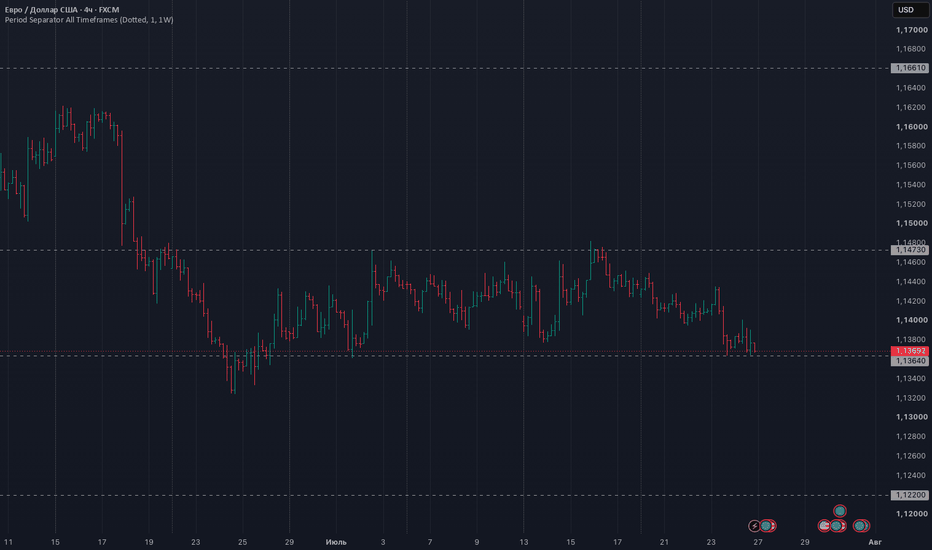This screenshot has width=932, height=550.
Task: Open the EU flag event beside the lightning icon
Action: tap(767, 526)
